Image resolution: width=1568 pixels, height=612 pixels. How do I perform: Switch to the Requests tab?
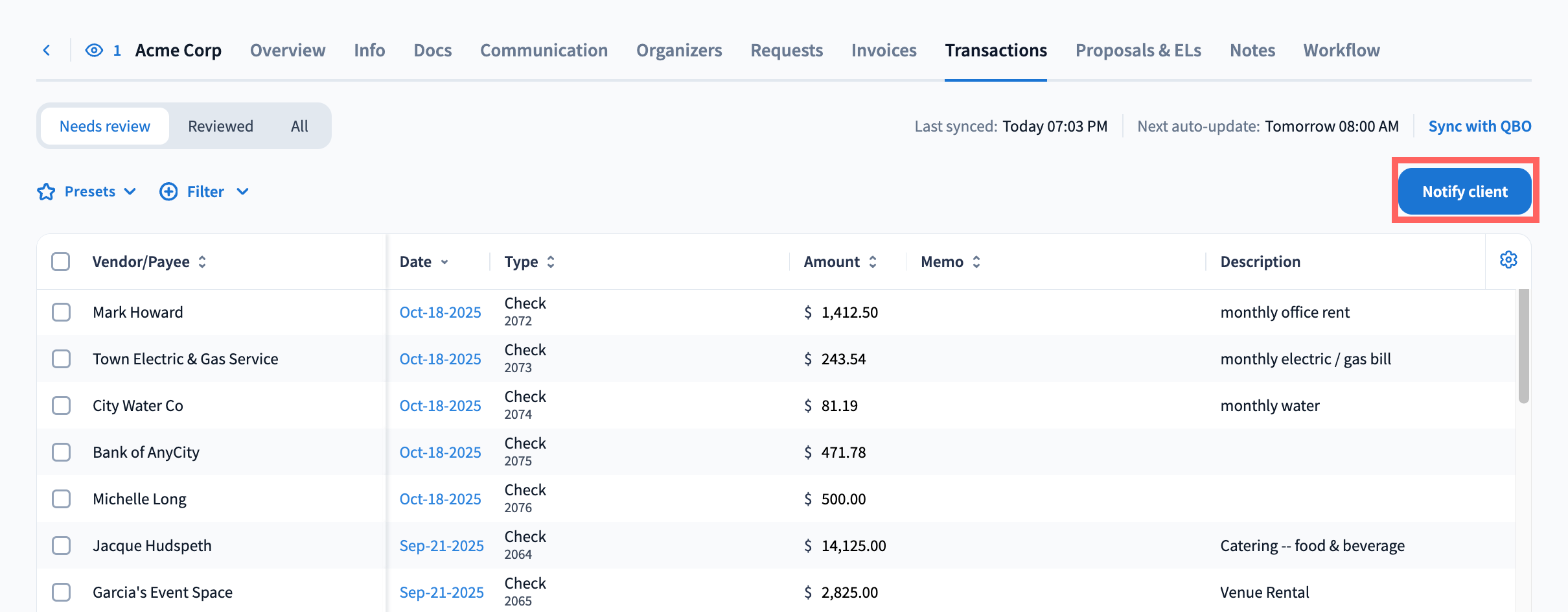[787, 50]
